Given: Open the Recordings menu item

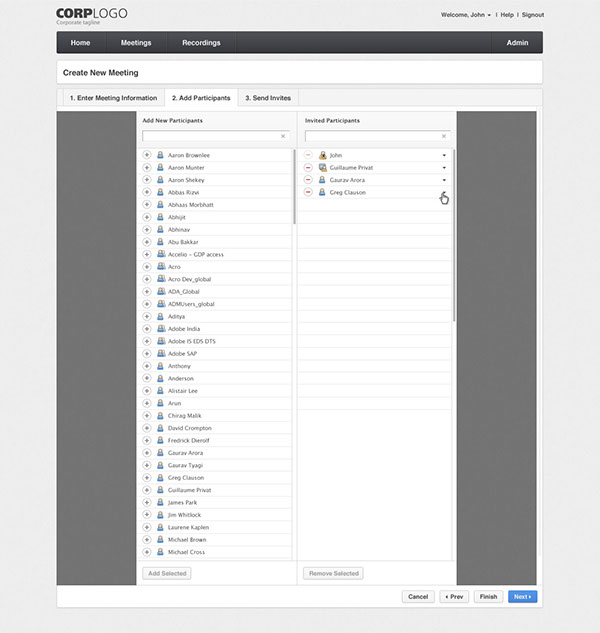Looking at the screenshot, I should (201, 43).
